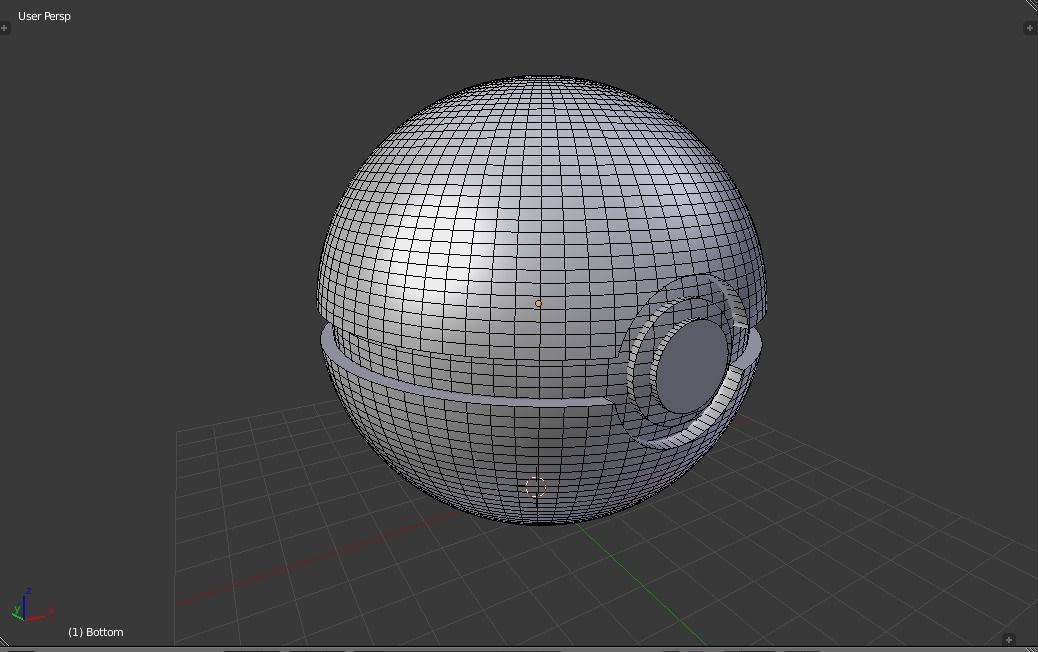Click the 'User Persp' view label
Viewport: 1038px width, 652px height.
point(44,16)
